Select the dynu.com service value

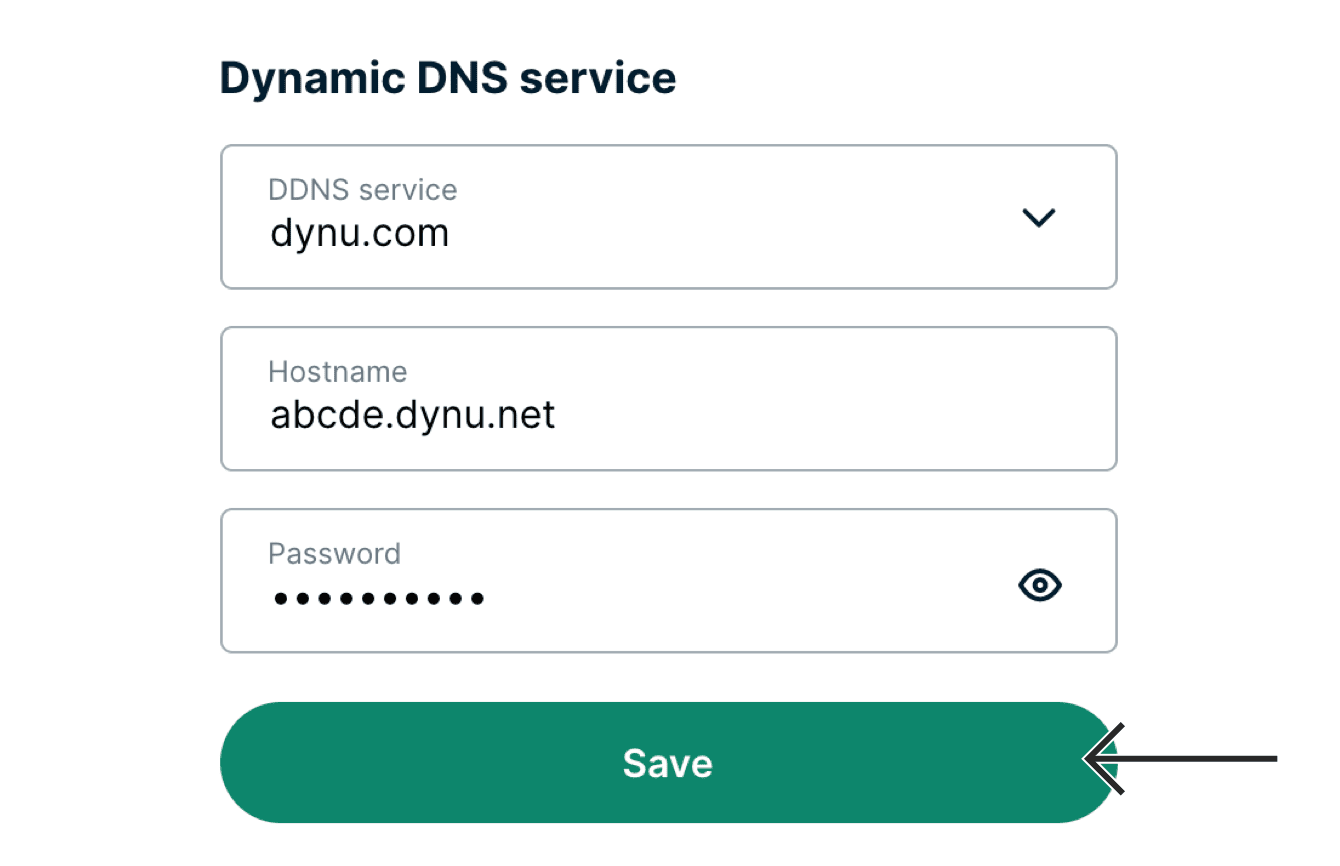[x=359, y=234]
